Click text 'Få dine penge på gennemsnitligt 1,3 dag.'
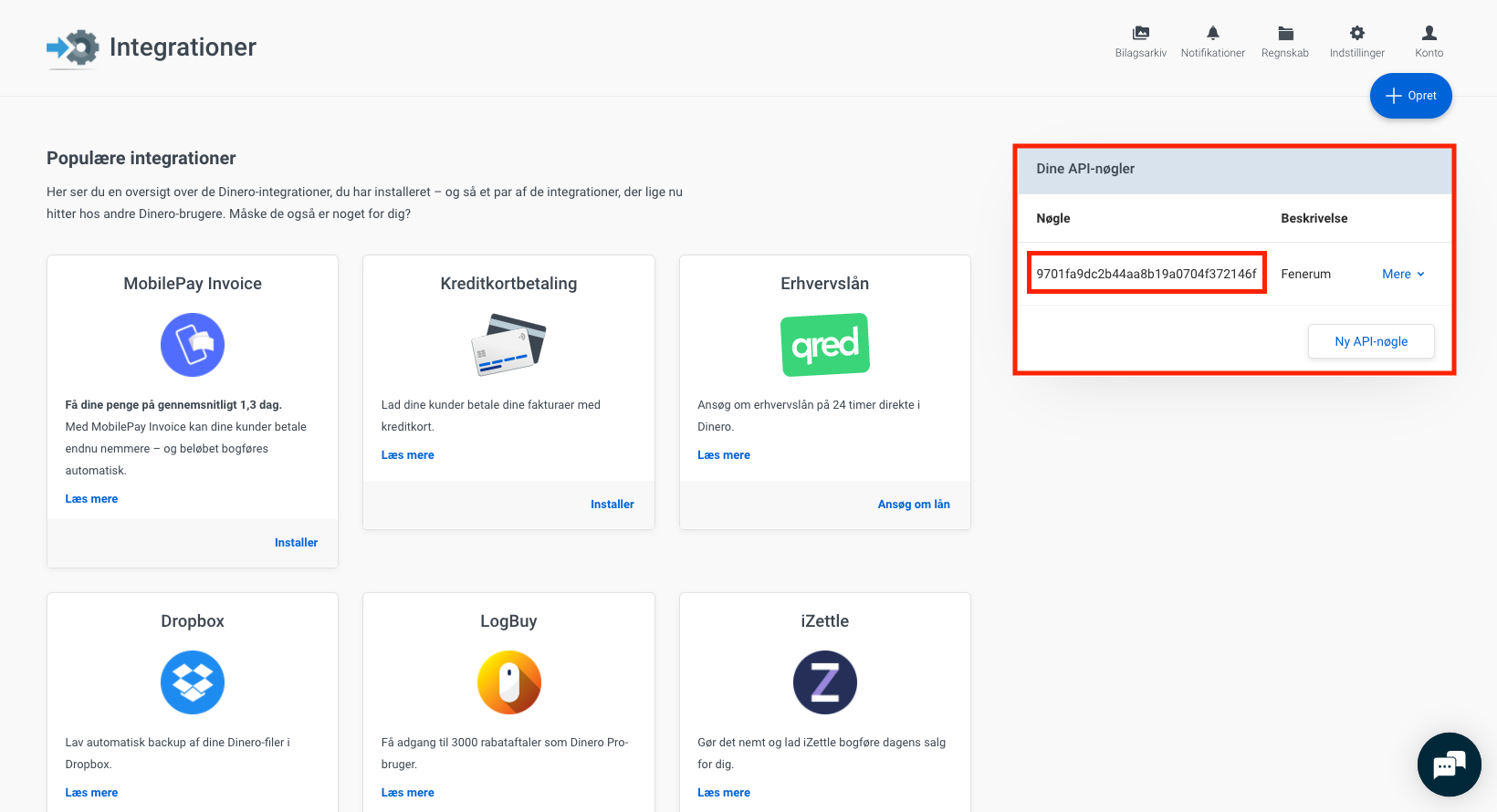 point(173,405)
